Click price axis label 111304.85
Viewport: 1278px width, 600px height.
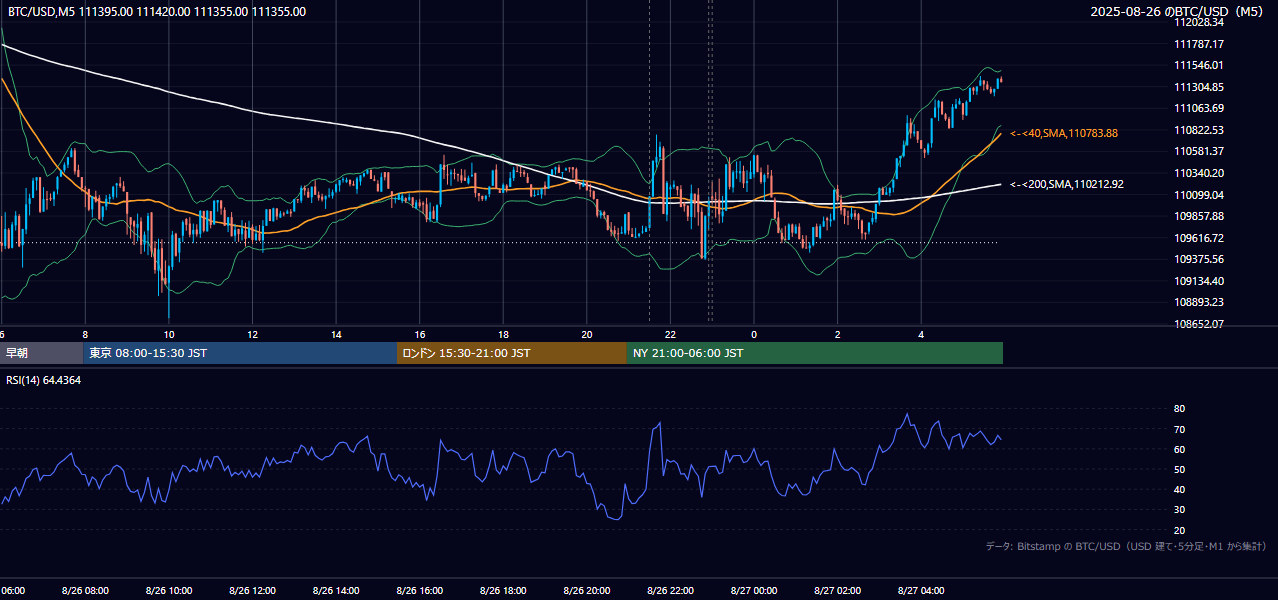click(1199, 87)
